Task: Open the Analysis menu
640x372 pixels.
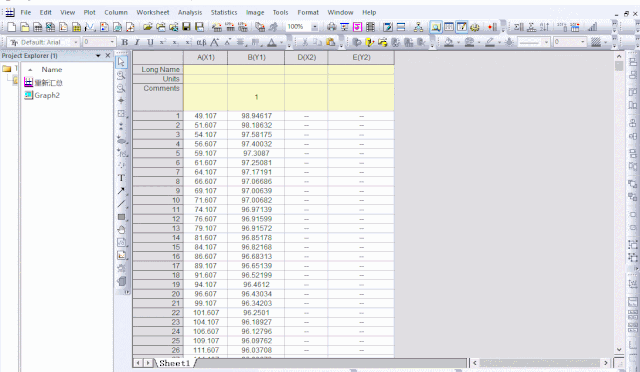Action: 190,12
